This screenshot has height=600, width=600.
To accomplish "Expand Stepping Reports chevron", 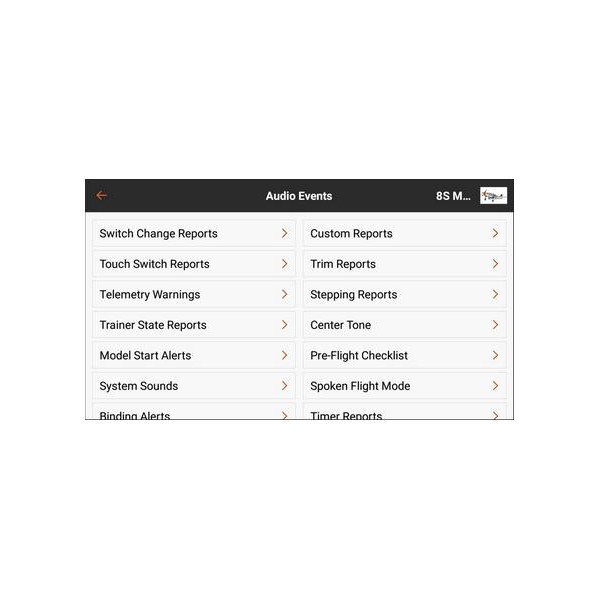I will 495,295.
